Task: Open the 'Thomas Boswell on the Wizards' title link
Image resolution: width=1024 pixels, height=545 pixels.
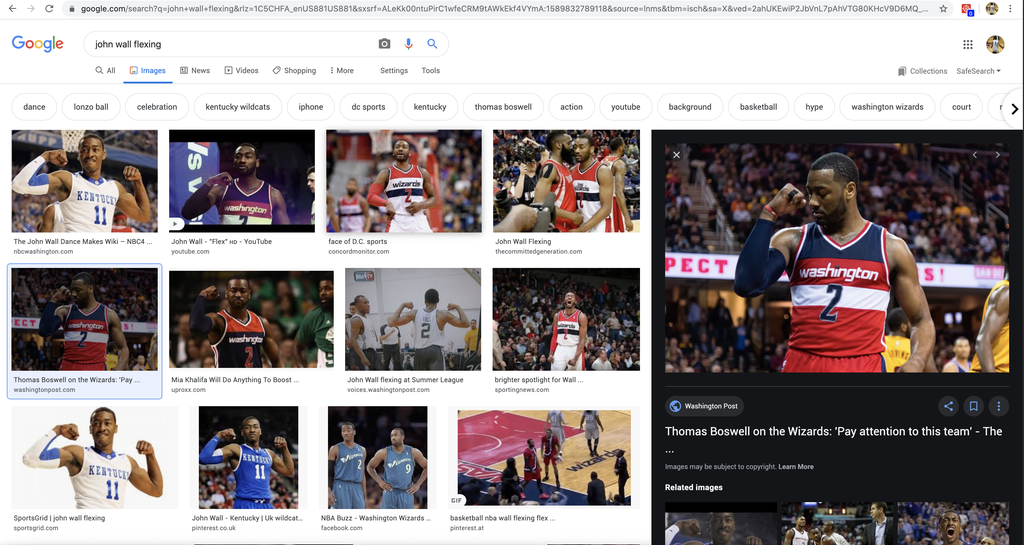Action: pos(833,440)
